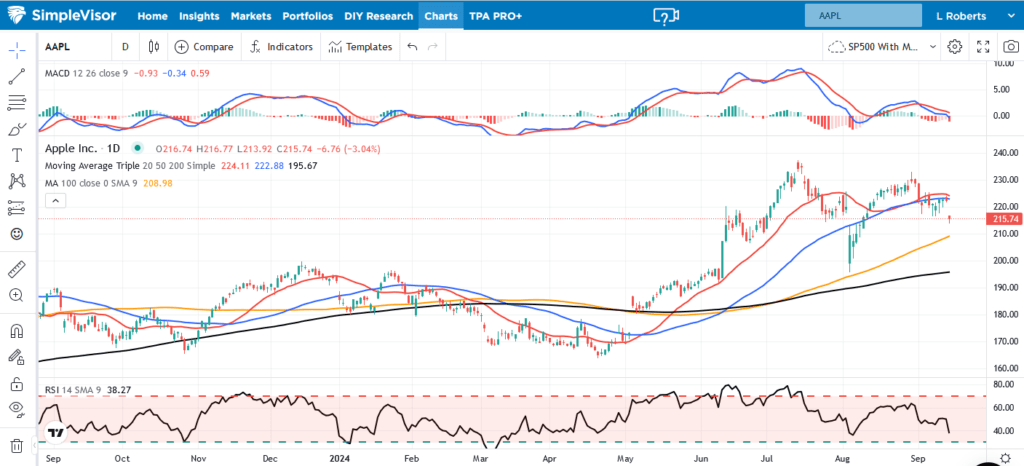Click the SimpleVisor logo
Viewport: 1024px width, 466px height.
(x=64, y=15)
